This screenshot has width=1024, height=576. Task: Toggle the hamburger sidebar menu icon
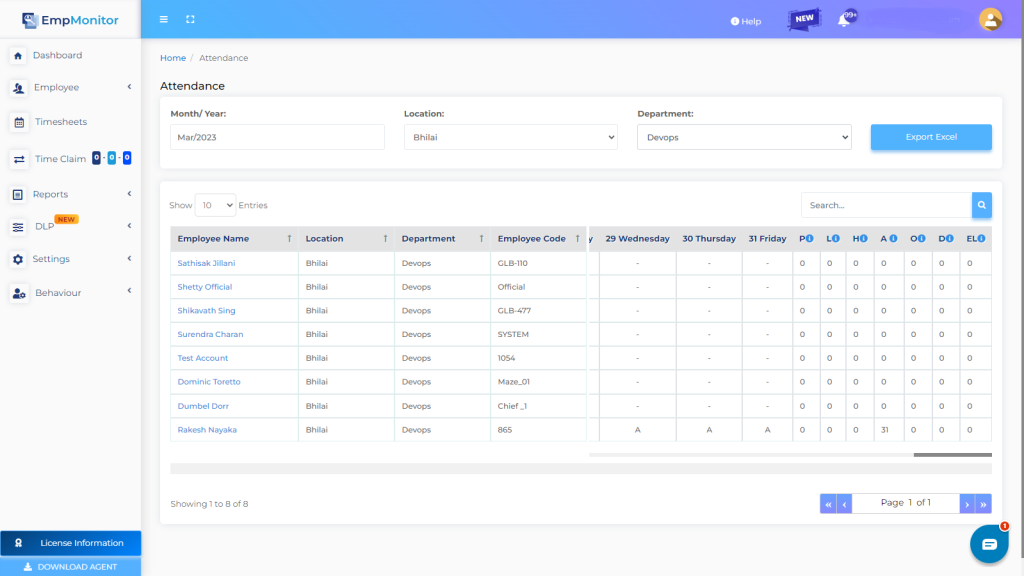click(x=164, y=20)
